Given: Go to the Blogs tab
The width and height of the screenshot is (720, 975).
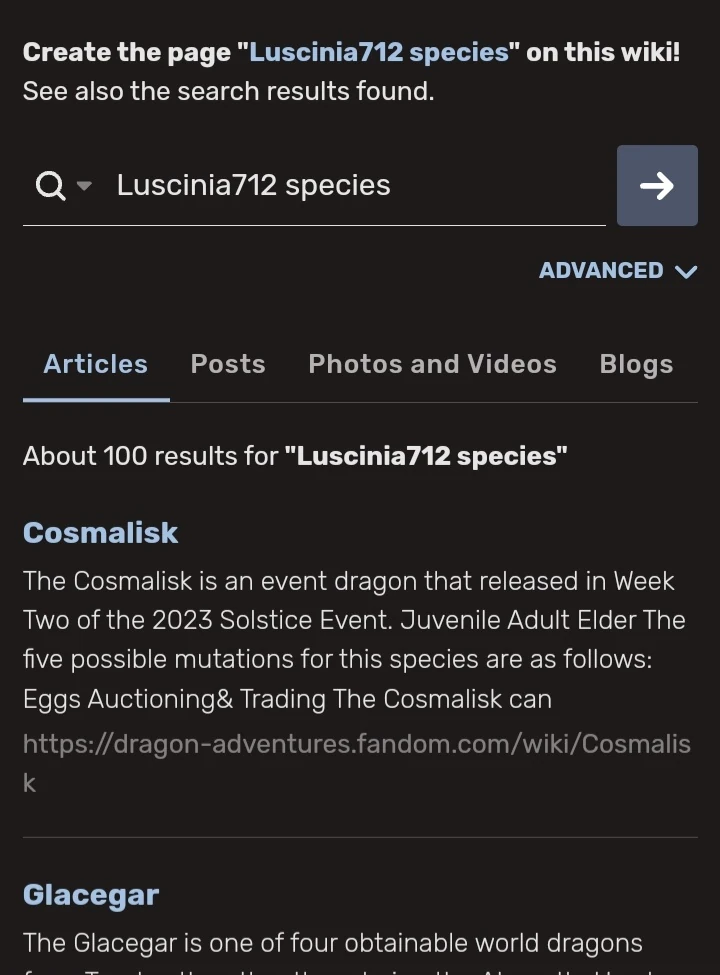Looking at the screenshot, I should 636,364.
